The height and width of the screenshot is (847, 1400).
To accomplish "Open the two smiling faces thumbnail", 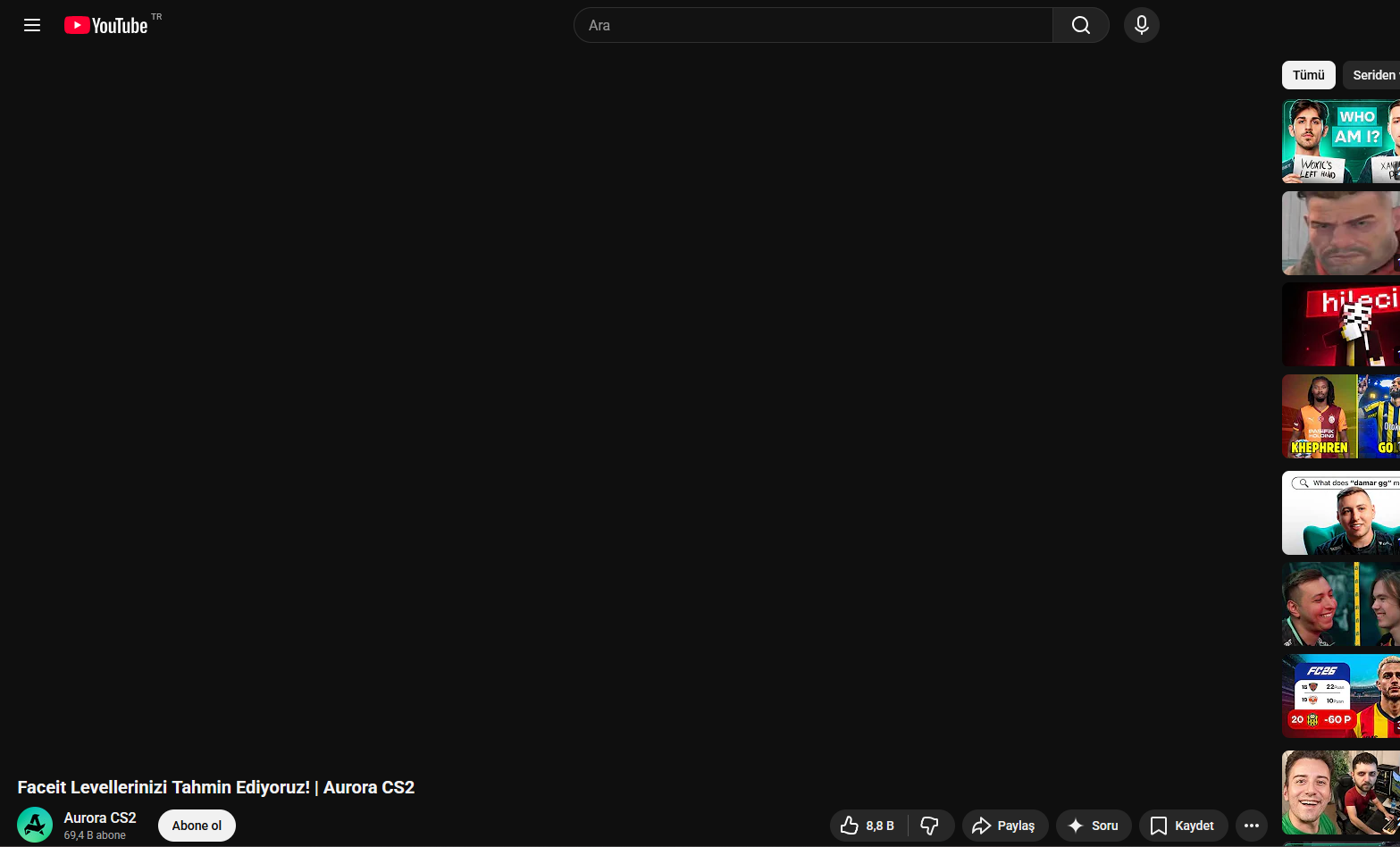I will pyautogui.click(x=1341, y=605).
